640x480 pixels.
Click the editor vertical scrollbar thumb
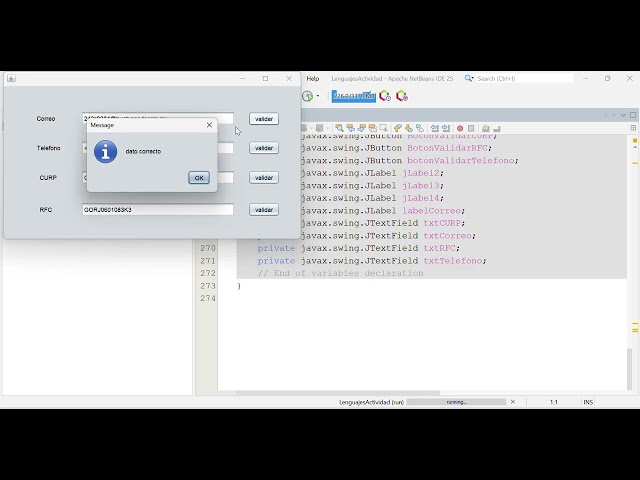coord(631,367)
